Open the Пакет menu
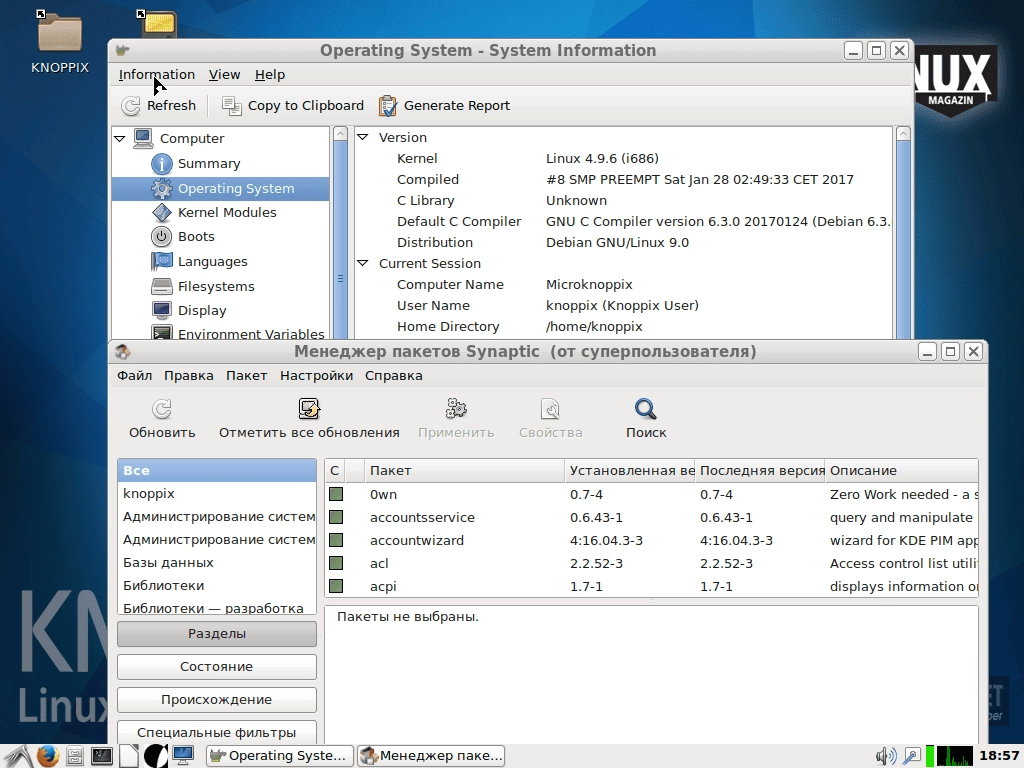The image size is (1024, 768). point(246,376)
